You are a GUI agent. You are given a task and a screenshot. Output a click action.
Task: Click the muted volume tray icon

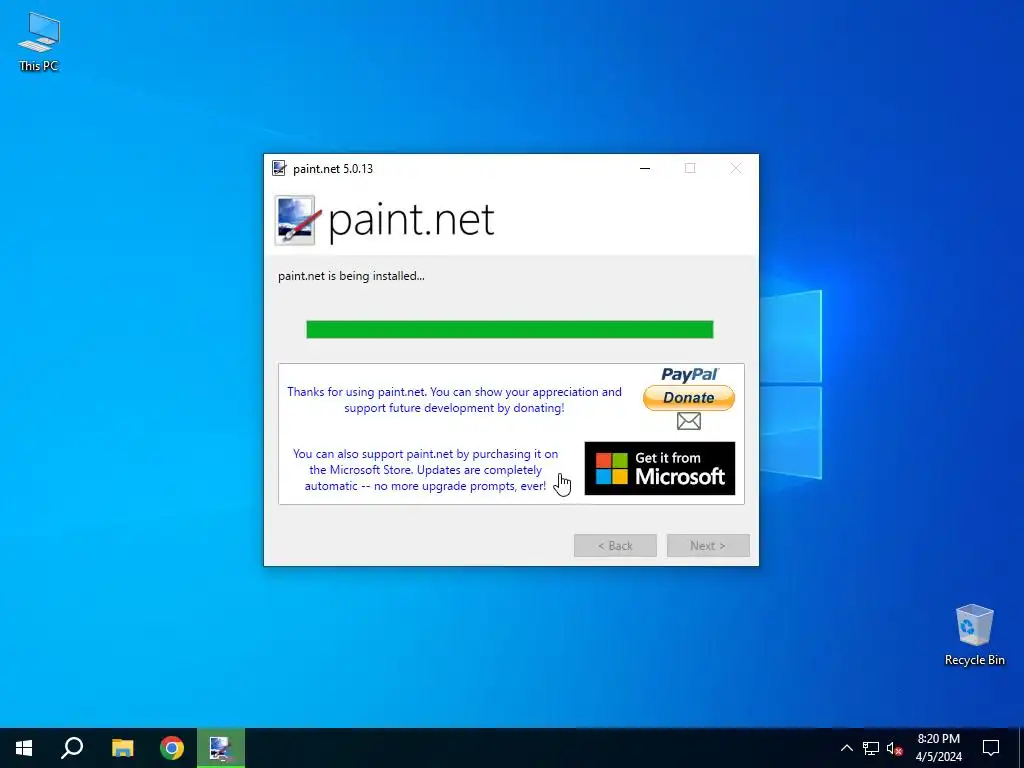pos(894,748)
